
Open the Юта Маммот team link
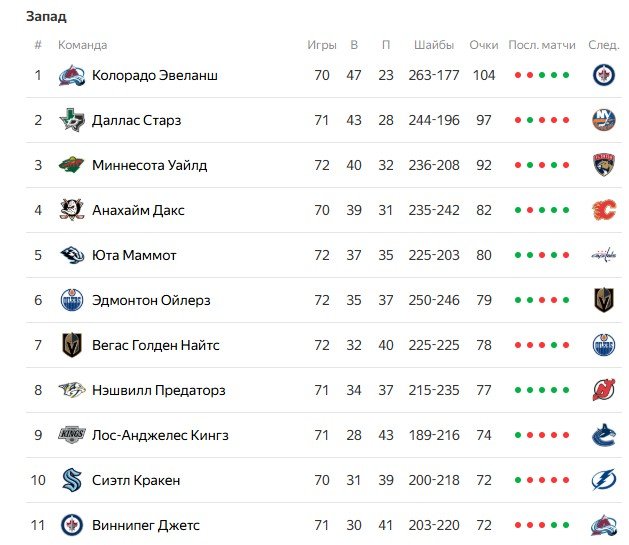[134, 255]
